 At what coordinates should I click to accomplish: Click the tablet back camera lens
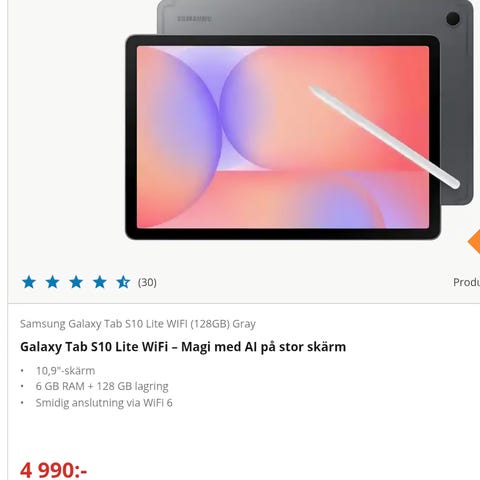(x=453, y=18)
